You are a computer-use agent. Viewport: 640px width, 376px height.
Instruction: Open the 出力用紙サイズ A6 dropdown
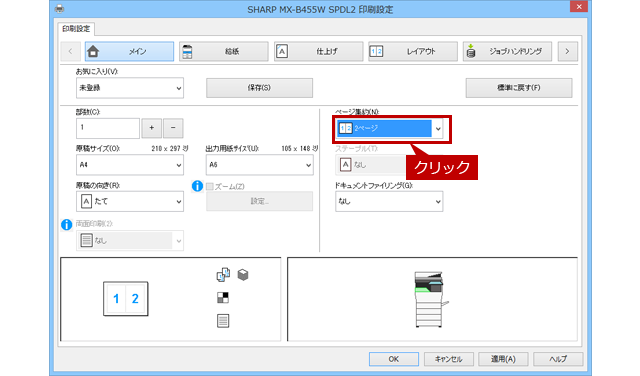coord(260,165)
